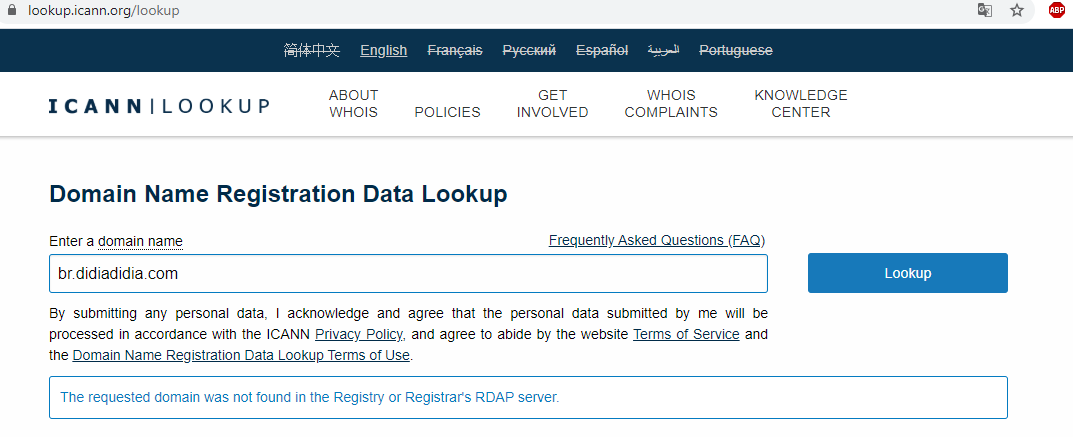Switch to Русский language
The height and width of the screenshot is (437, 1073).
coord(529,51)
